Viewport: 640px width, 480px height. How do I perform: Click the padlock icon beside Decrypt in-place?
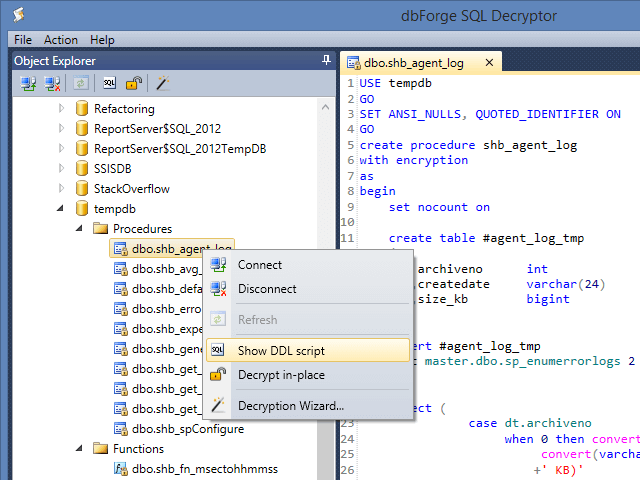click(x=218, y=374)
